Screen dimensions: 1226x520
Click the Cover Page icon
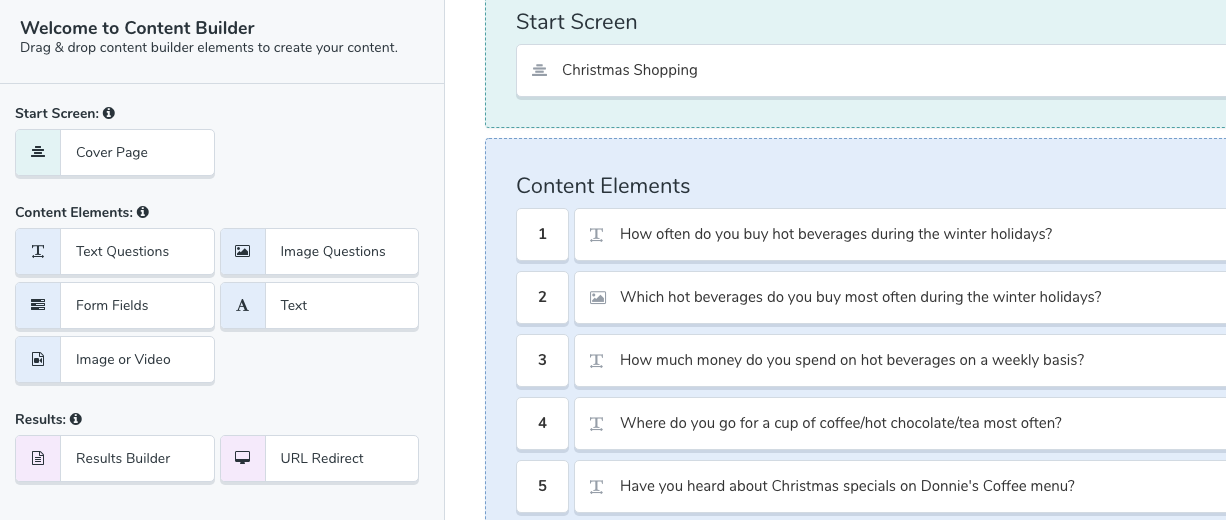point(38,152)
